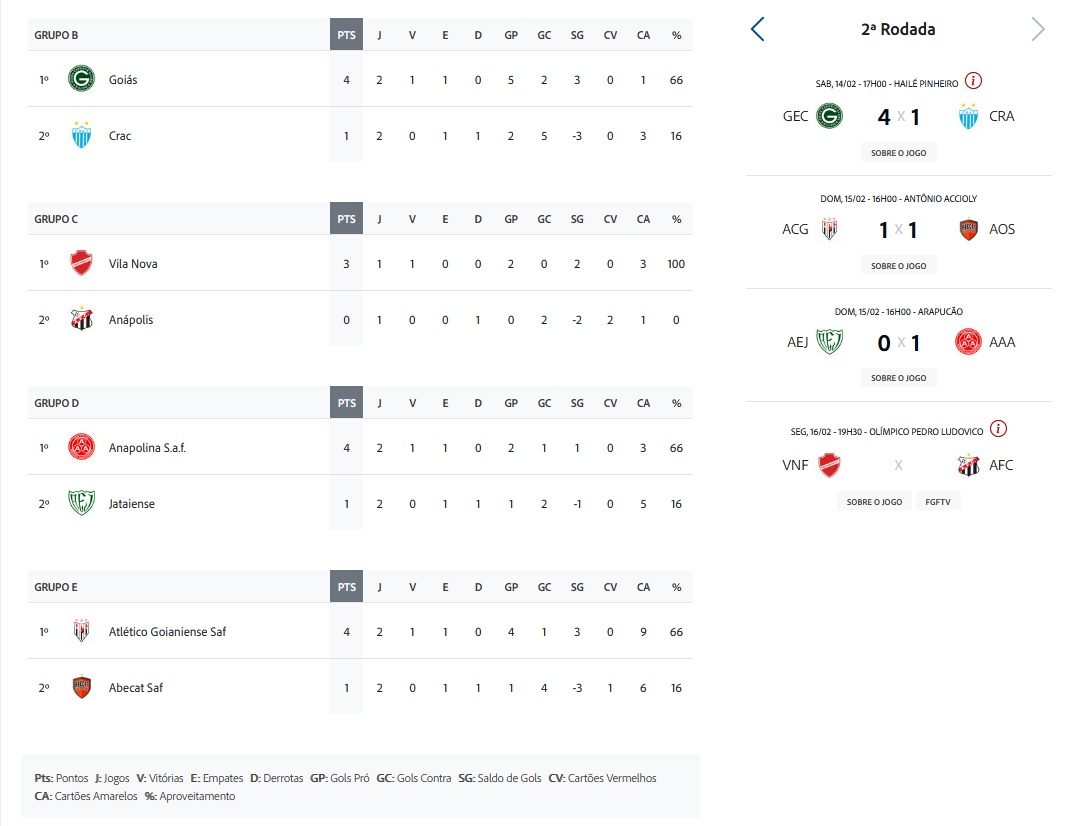The height and width of the screenshot is (826, 1069).
Task: Click the Anápolis crest in the standings table
Action: click(81, 320)
